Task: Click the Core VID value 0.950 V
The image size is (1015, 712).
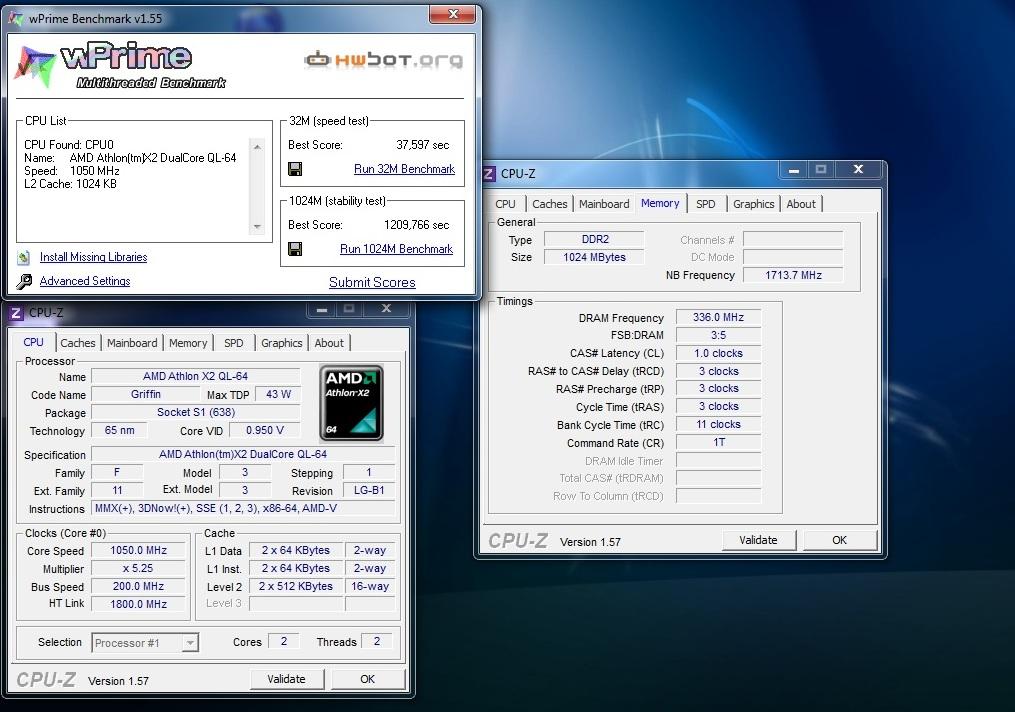Action: coord(265,430)
